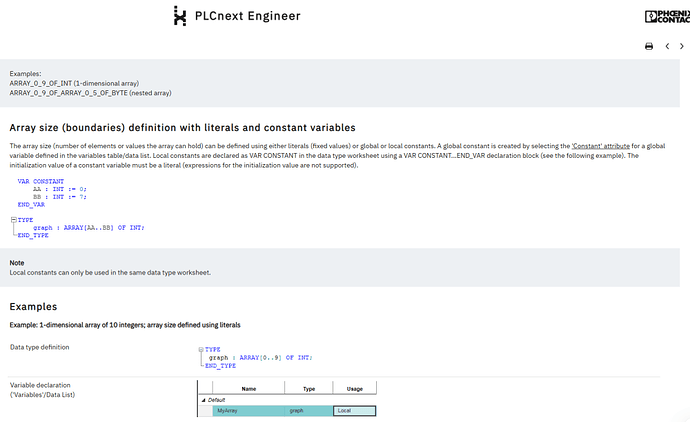Open the Phoenix Contact logo
This screenshot has width=690, height=422.
tap(667, 17)
